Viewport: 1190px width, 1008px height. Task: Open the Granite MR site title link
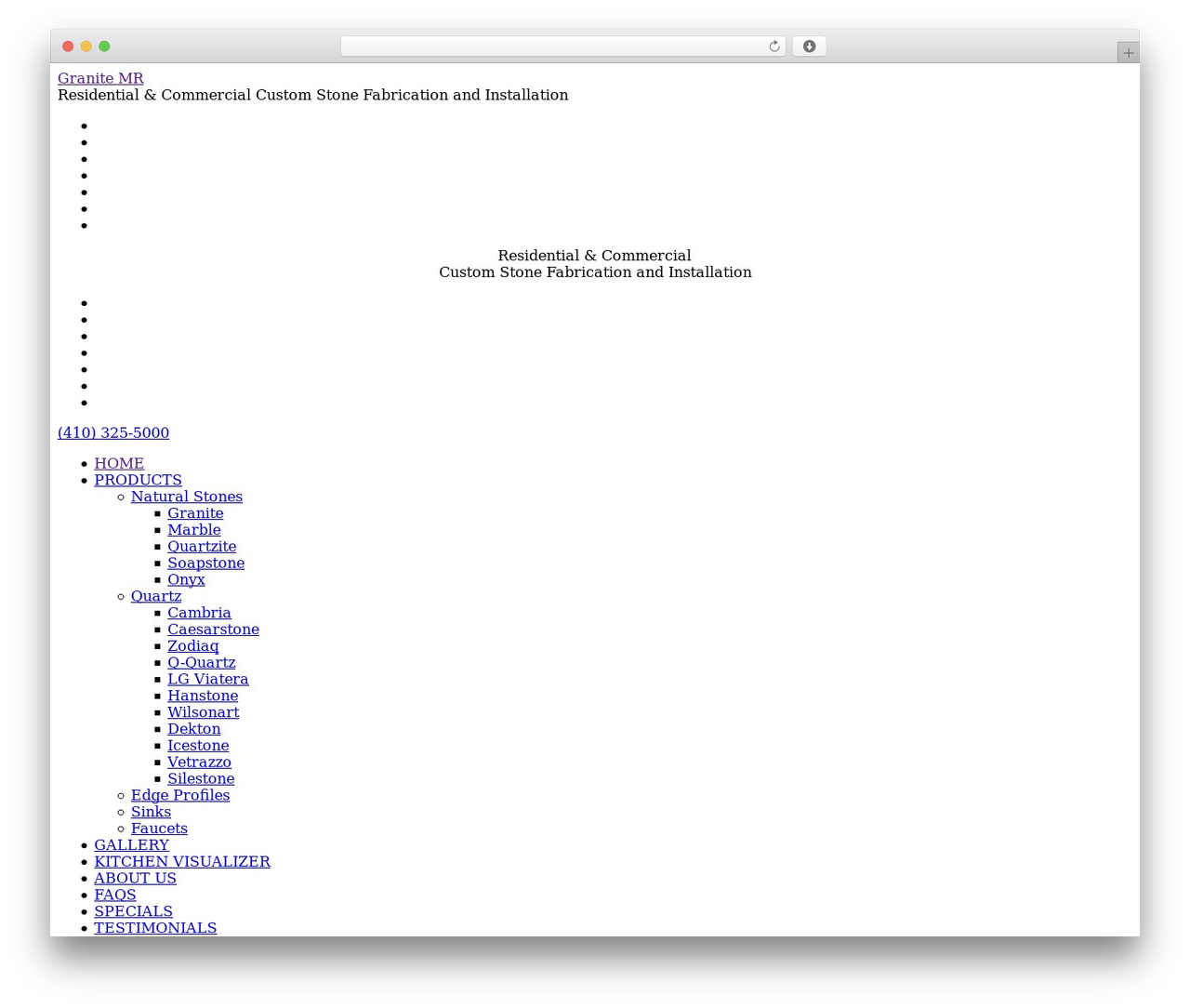point(100,78)
